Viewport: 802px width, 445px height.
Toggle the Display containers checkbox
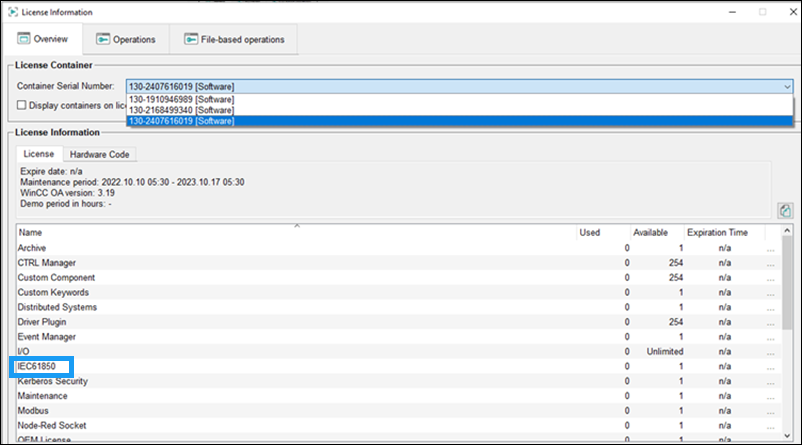pos(22,105)
